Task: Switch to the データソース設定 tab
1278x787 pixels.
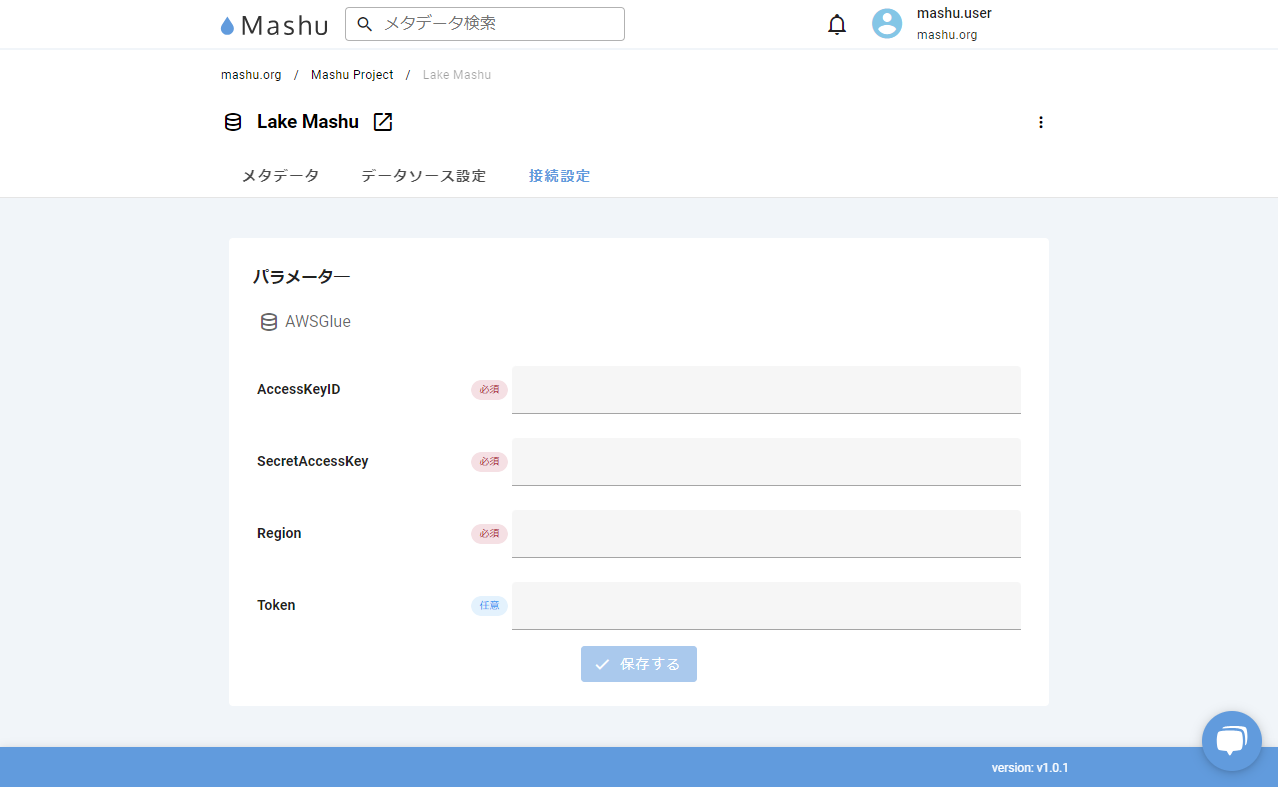Action: (x=423, y=176)
